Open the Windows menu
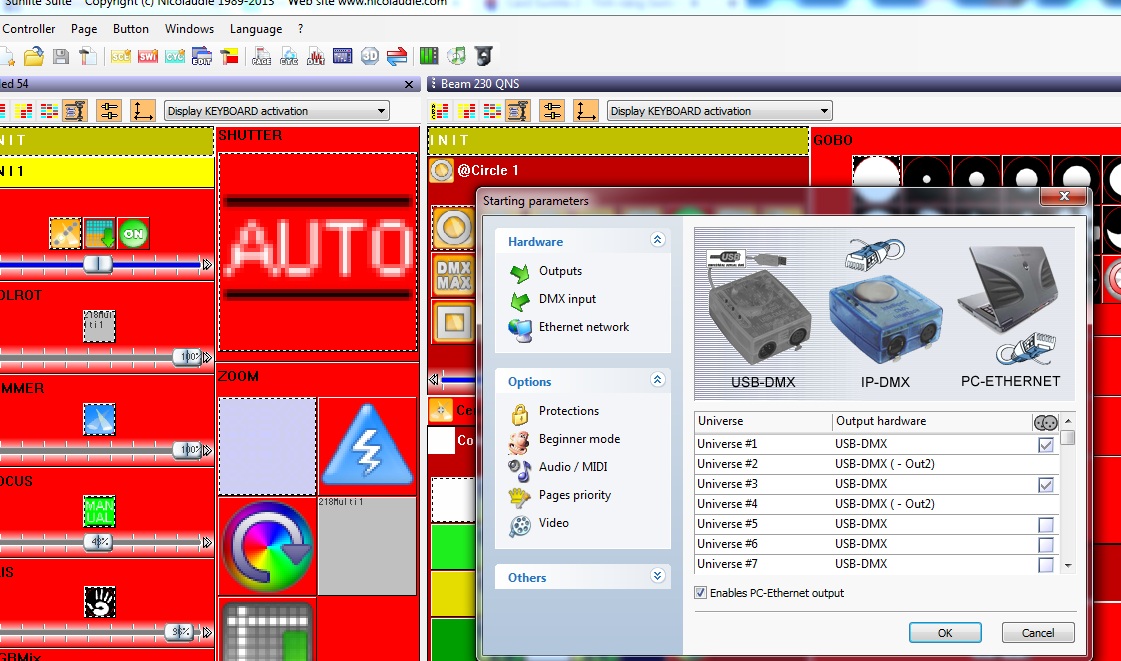 click(x=189, y=29)
